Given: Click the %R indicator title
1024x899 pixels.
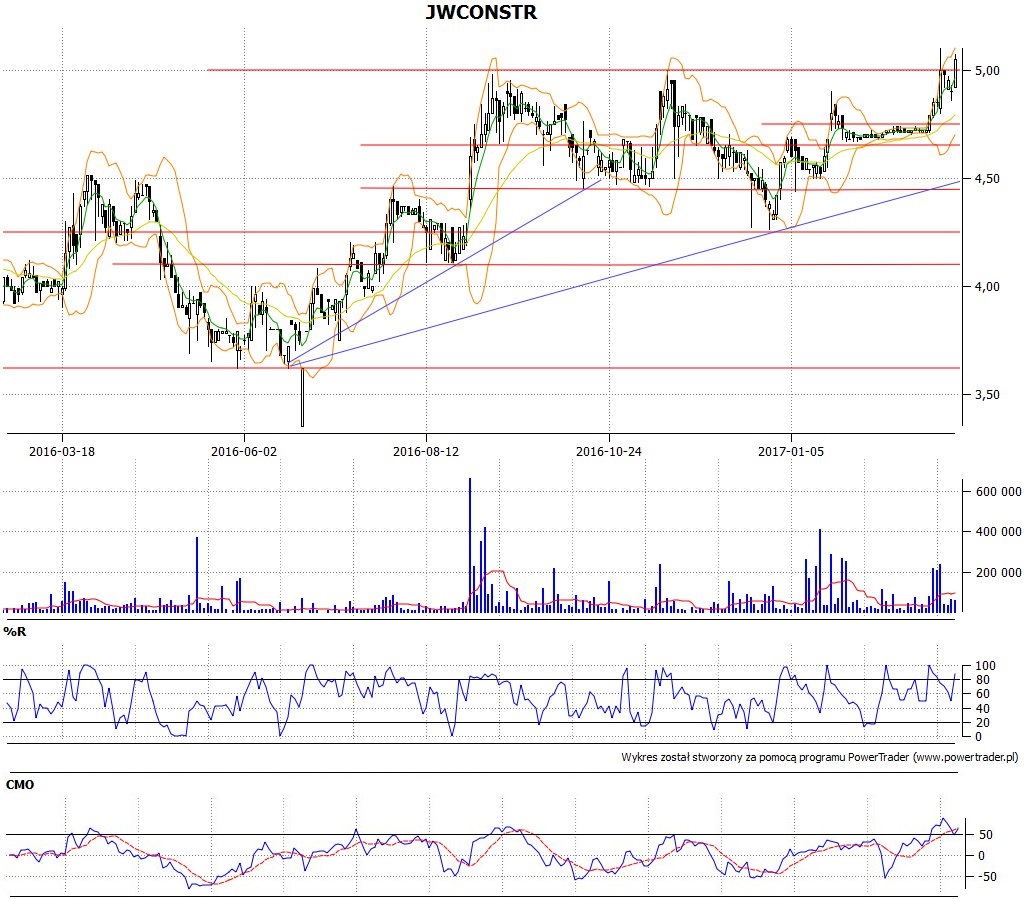Looking at the screenshot, I should (x=15, y=631).
